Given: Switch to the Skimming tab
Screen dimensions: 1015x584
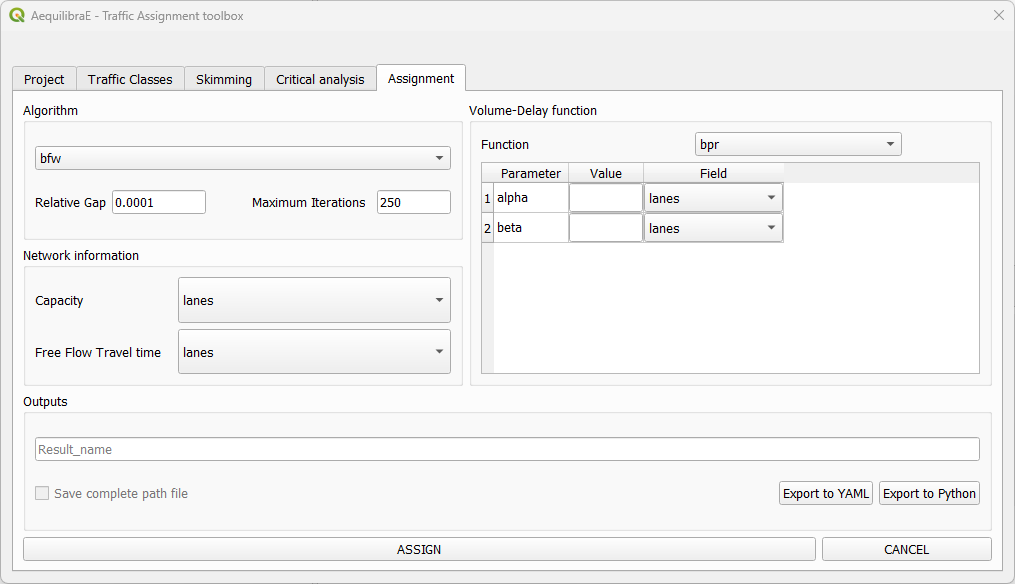Looking at the screenshot, I should pyautogui.click(x=224, y=78).
